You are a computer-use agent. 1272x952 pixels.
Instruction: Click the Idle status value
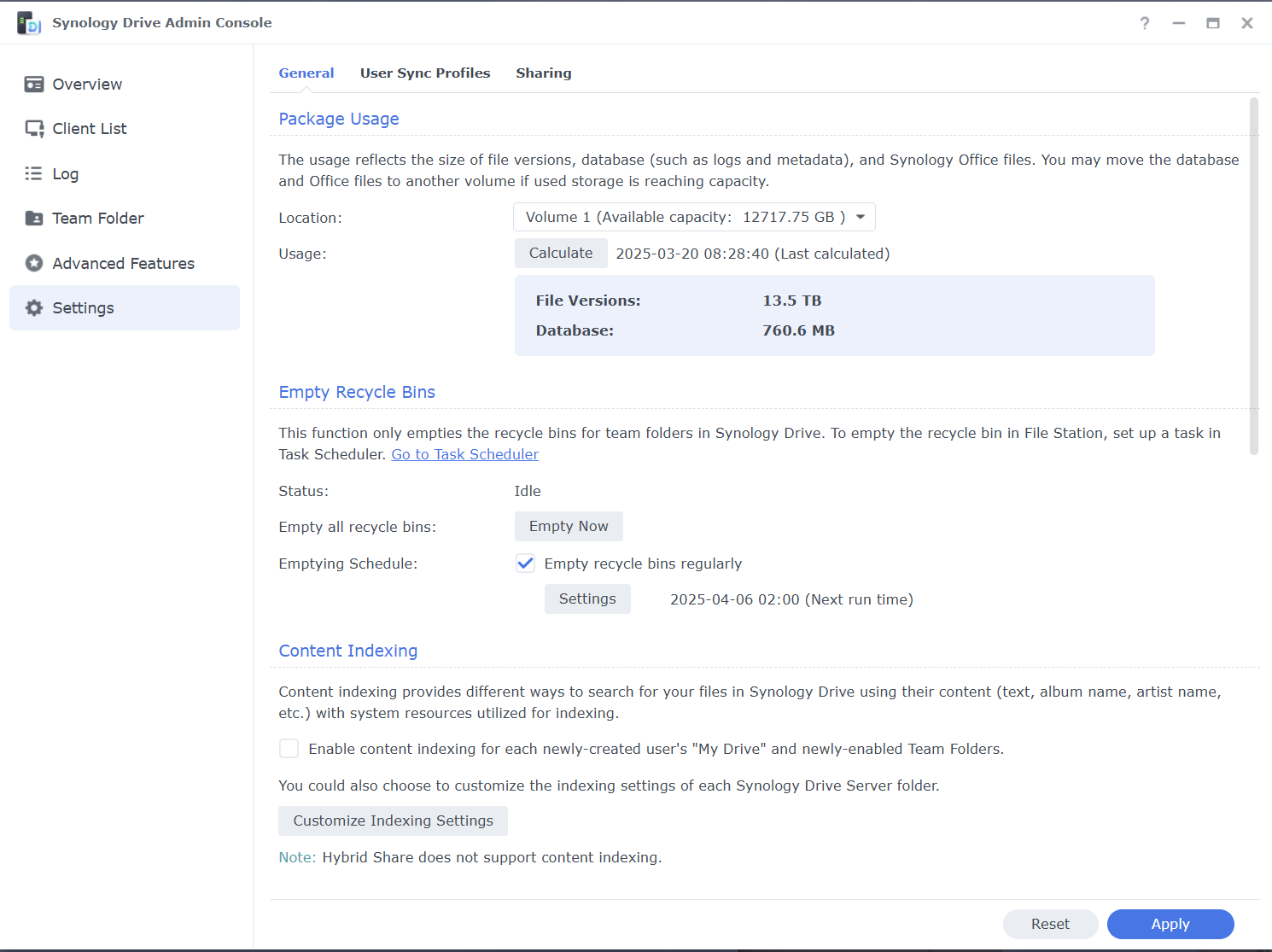[528, 491]
